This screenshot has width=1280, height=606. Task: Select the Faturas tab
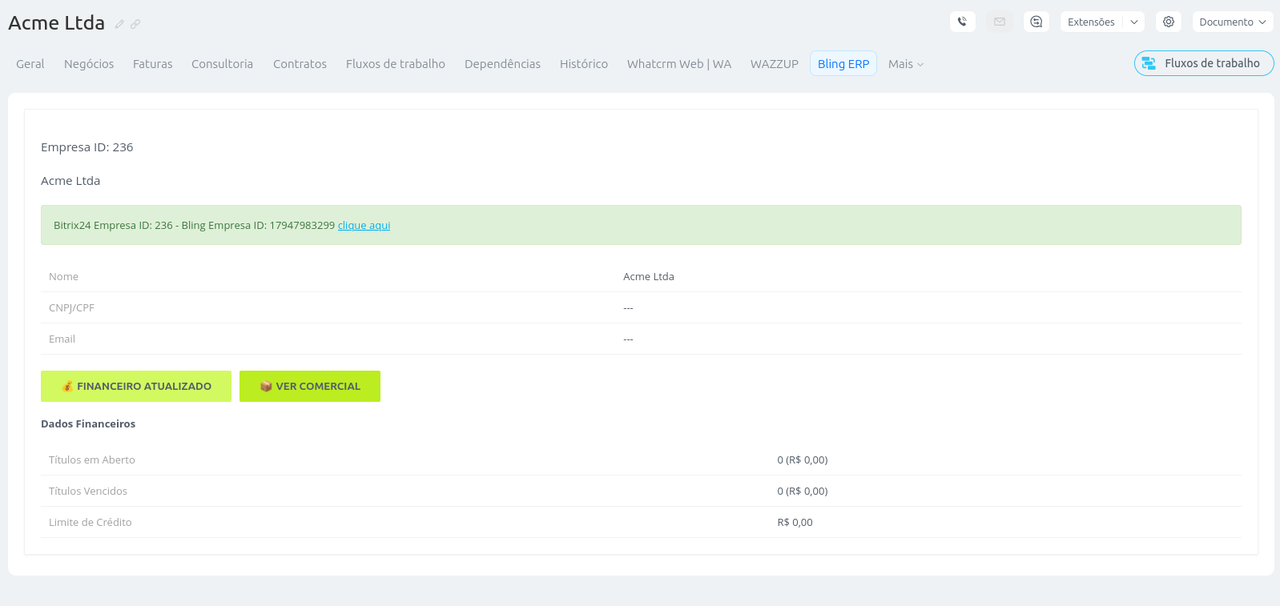[152, 64]
